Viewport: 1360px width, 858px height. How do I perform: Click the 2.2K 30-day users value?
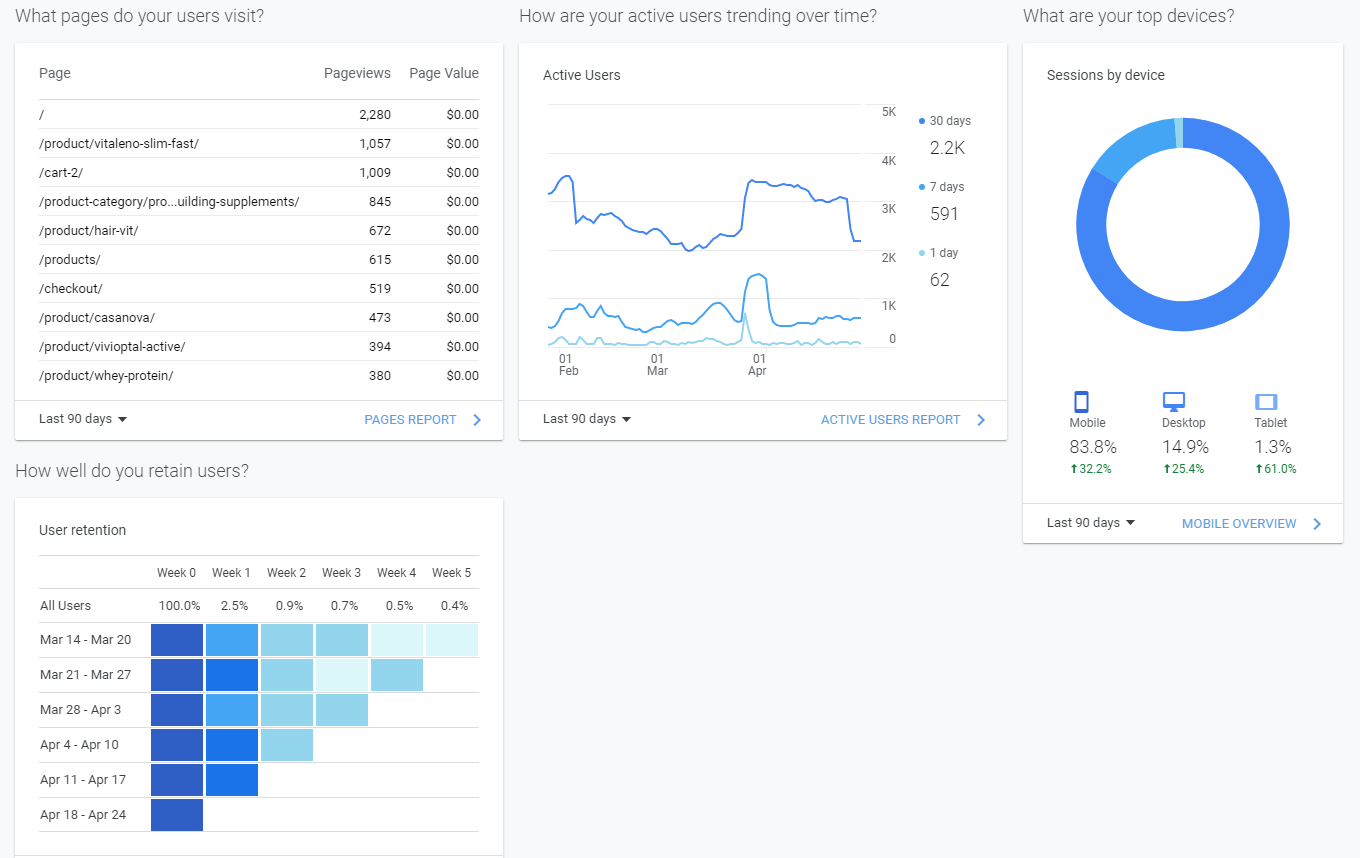(x=947, y=148)
